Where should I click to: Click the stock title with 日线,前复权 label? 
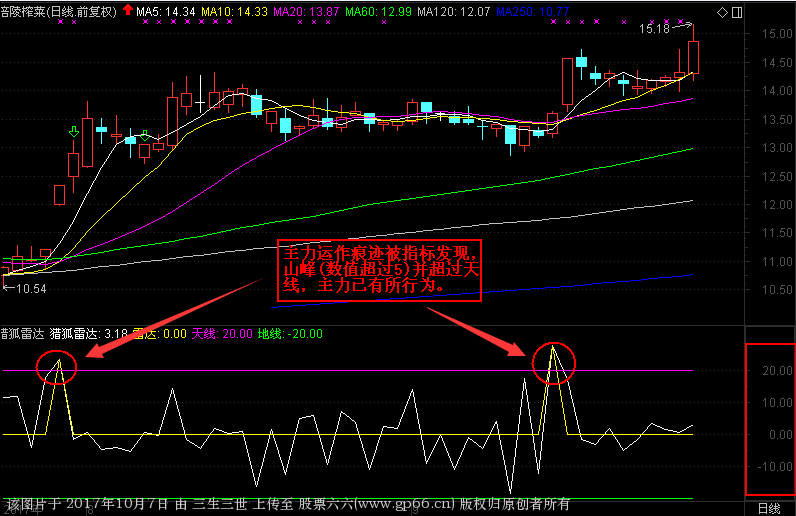click(x=58, y=11)
